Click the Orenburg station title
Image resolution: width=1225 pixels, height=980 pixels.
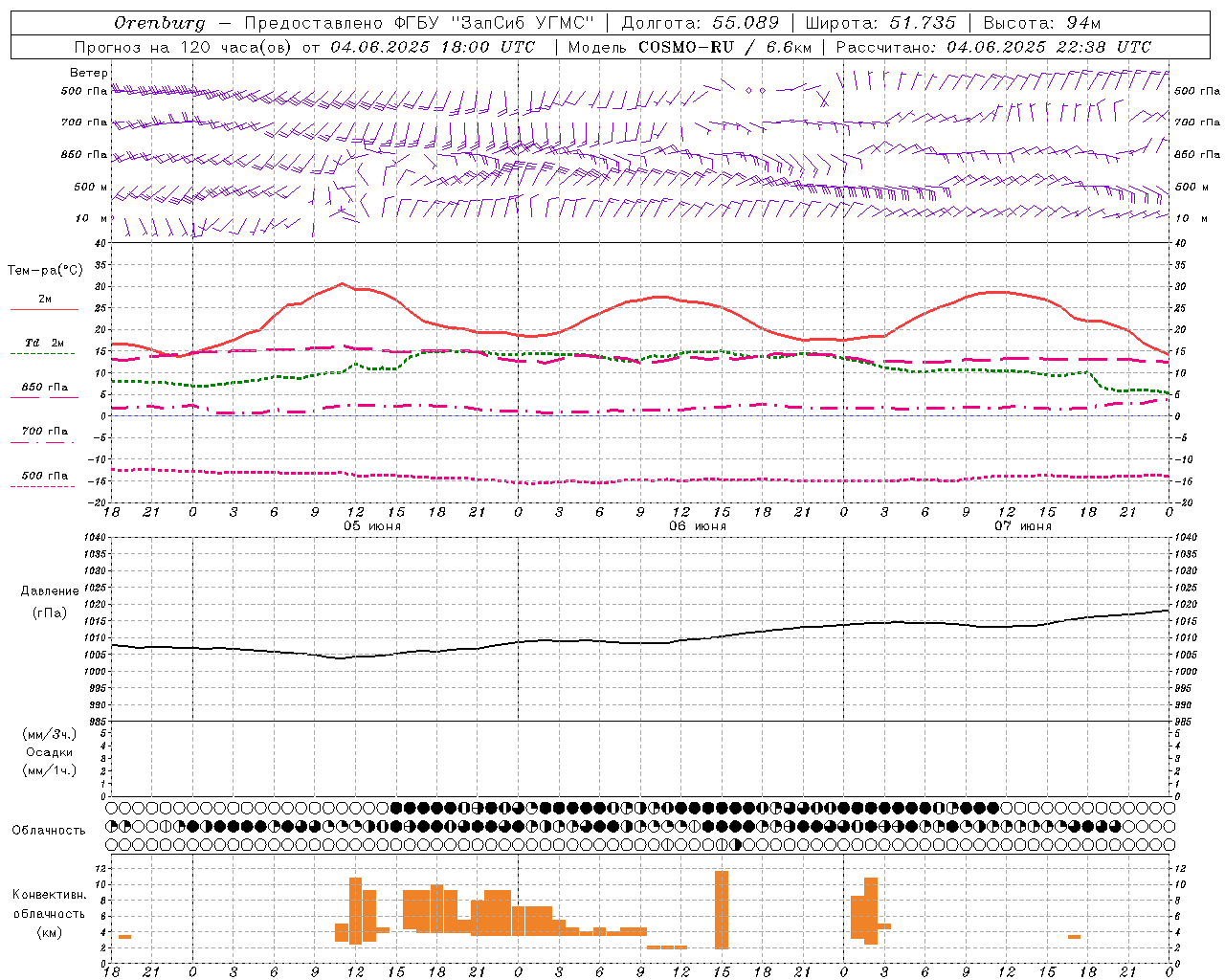click(159, 23)
